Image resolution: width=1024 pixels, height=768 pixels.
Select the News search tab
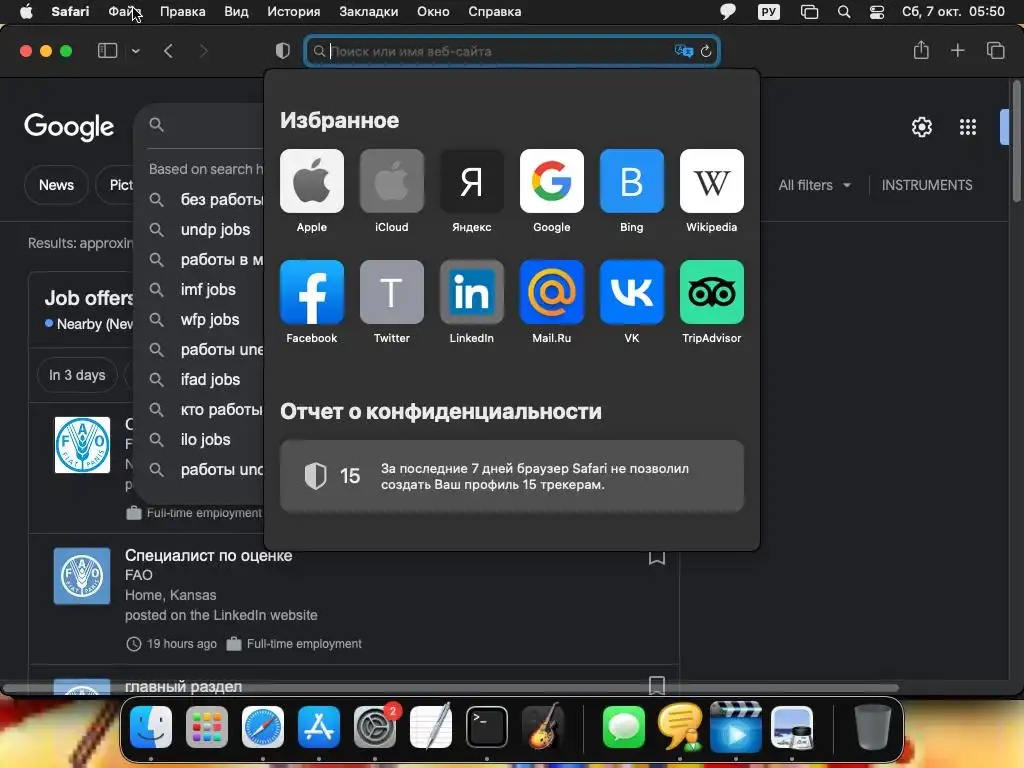tap(56, 185)
